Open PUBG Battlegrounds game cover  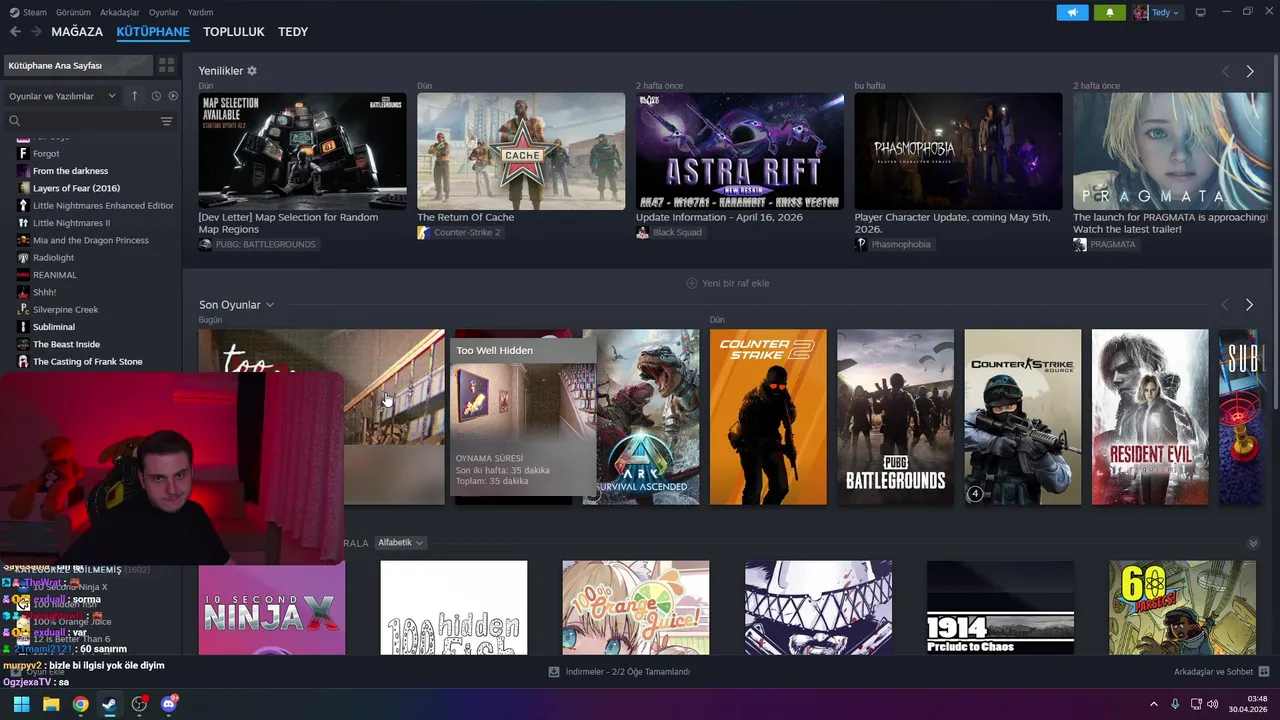896,417
